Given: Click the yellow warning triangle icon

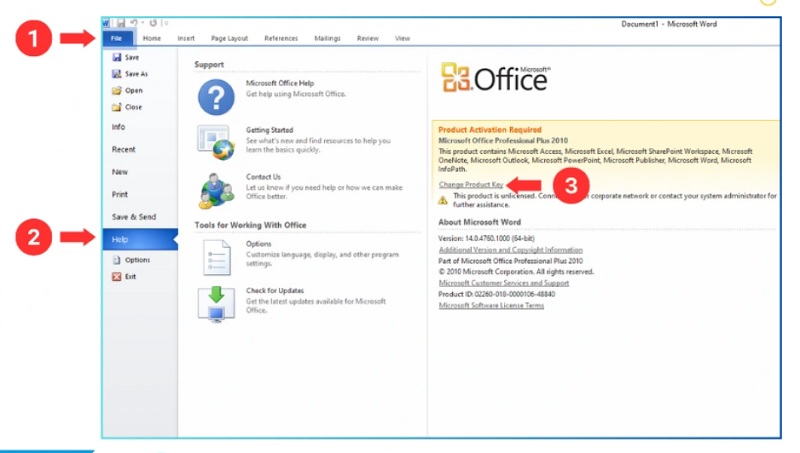Looking at the screenshot, I should click(x=443, y=200).
